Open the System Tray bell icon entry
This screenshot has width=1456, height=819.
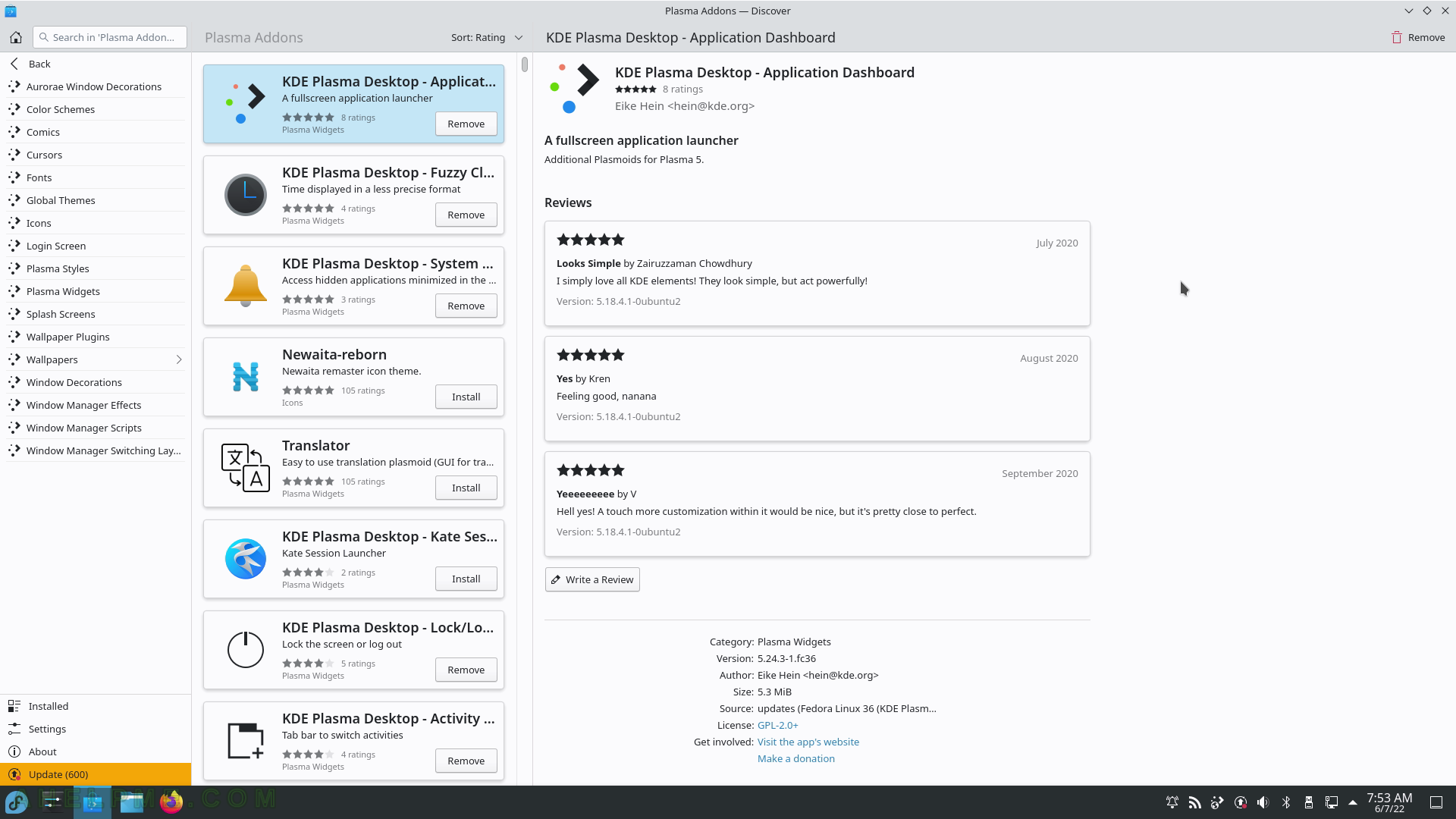(x=246, y=286)
